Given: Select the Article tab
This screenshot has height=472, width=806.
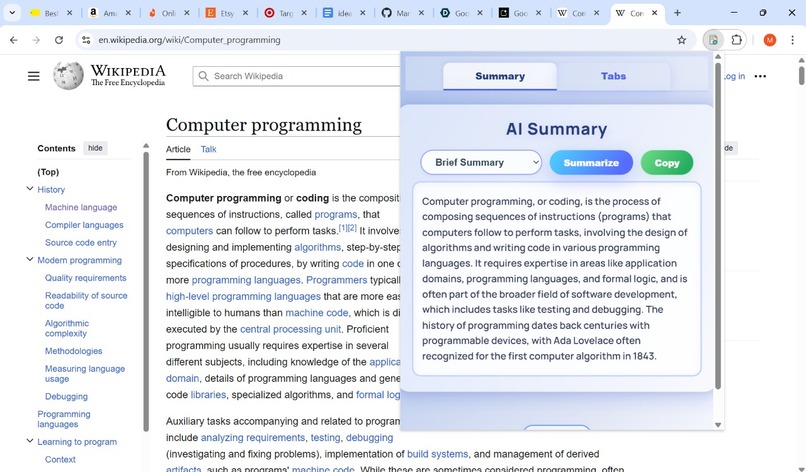Looking at the screenshot, I should tap(178, 149).
